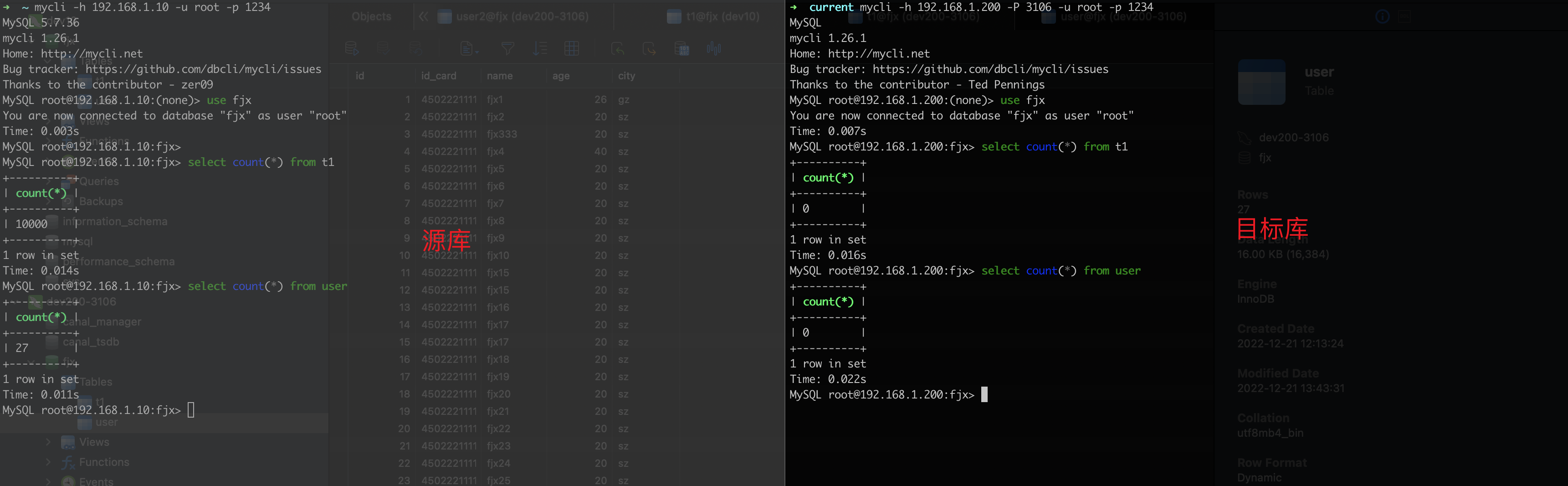The width and height of the screenshot is (1568, 486).
Task: Click the Export data icon with orange arrow
Action: tap(649, 49)
